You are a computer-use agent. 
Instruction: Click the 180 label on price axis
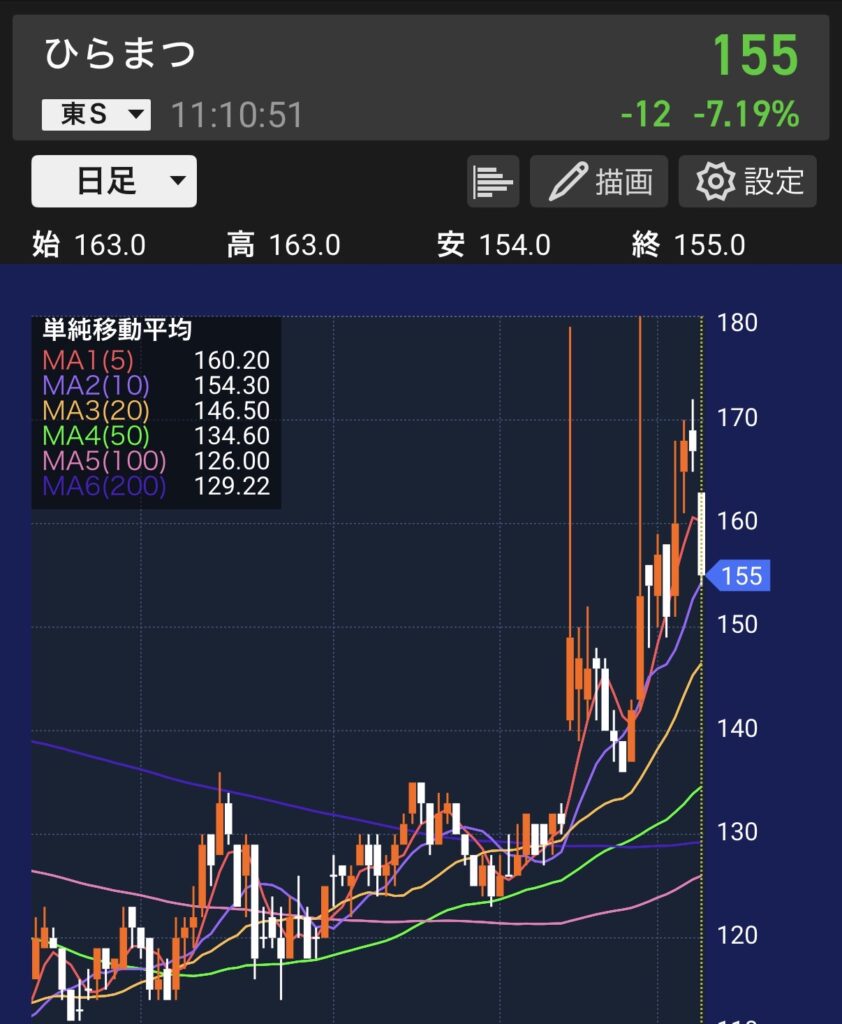point(738,323)
